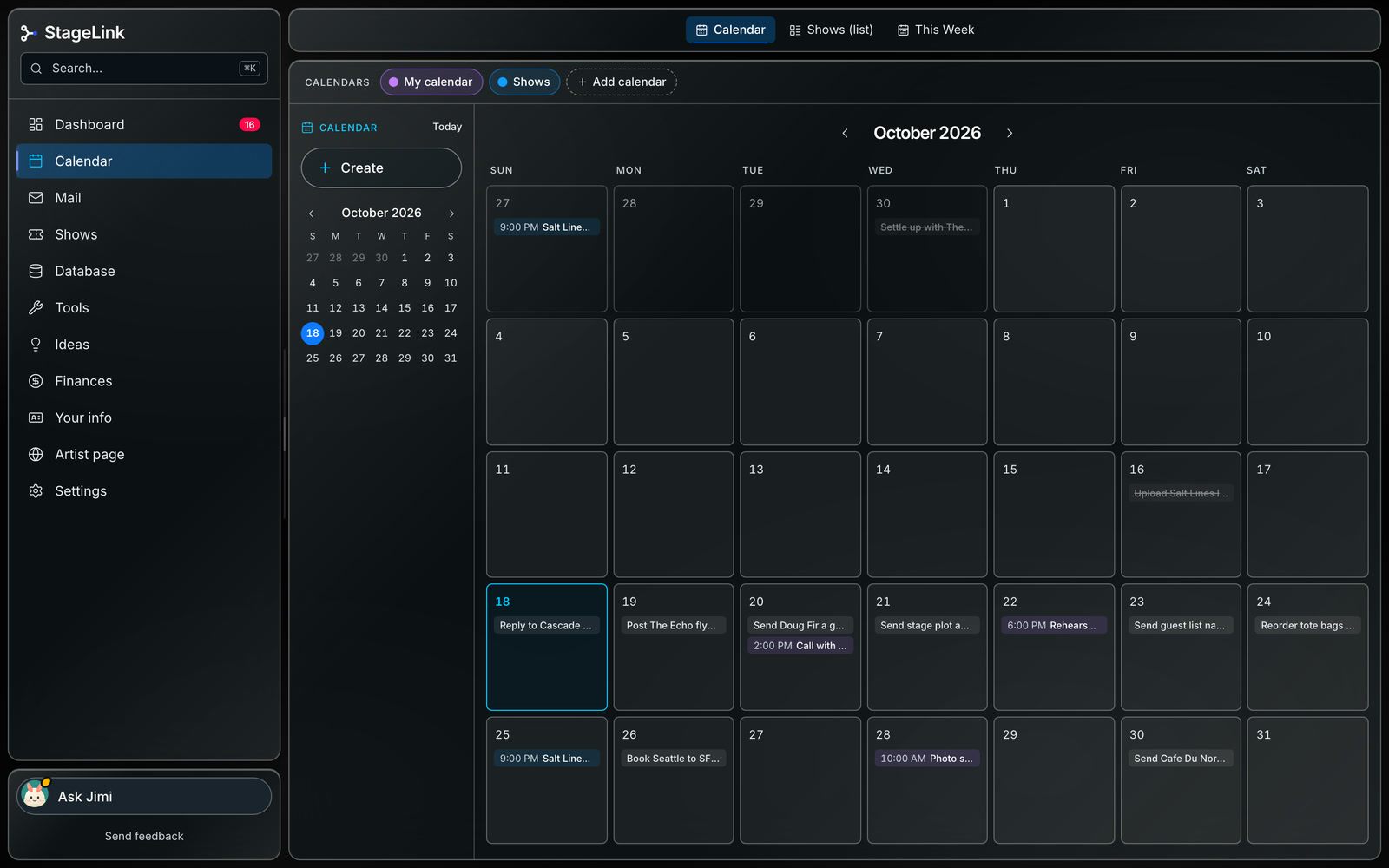The image size is (1389, 868).
Task: Open the 6:00 PM Rehearsal event
Action: [x=1054, y=626]
